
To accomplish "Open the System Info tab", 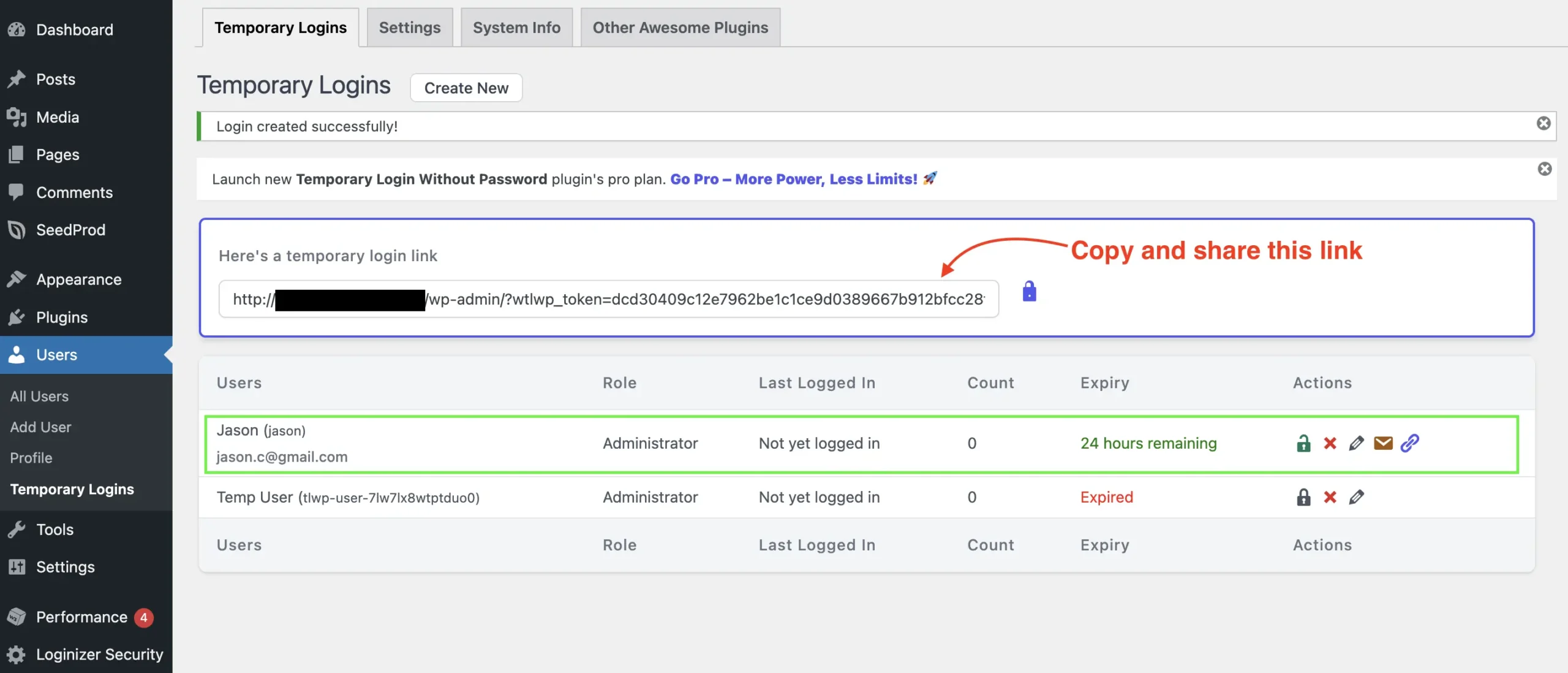I will click(x=516, y=27).
